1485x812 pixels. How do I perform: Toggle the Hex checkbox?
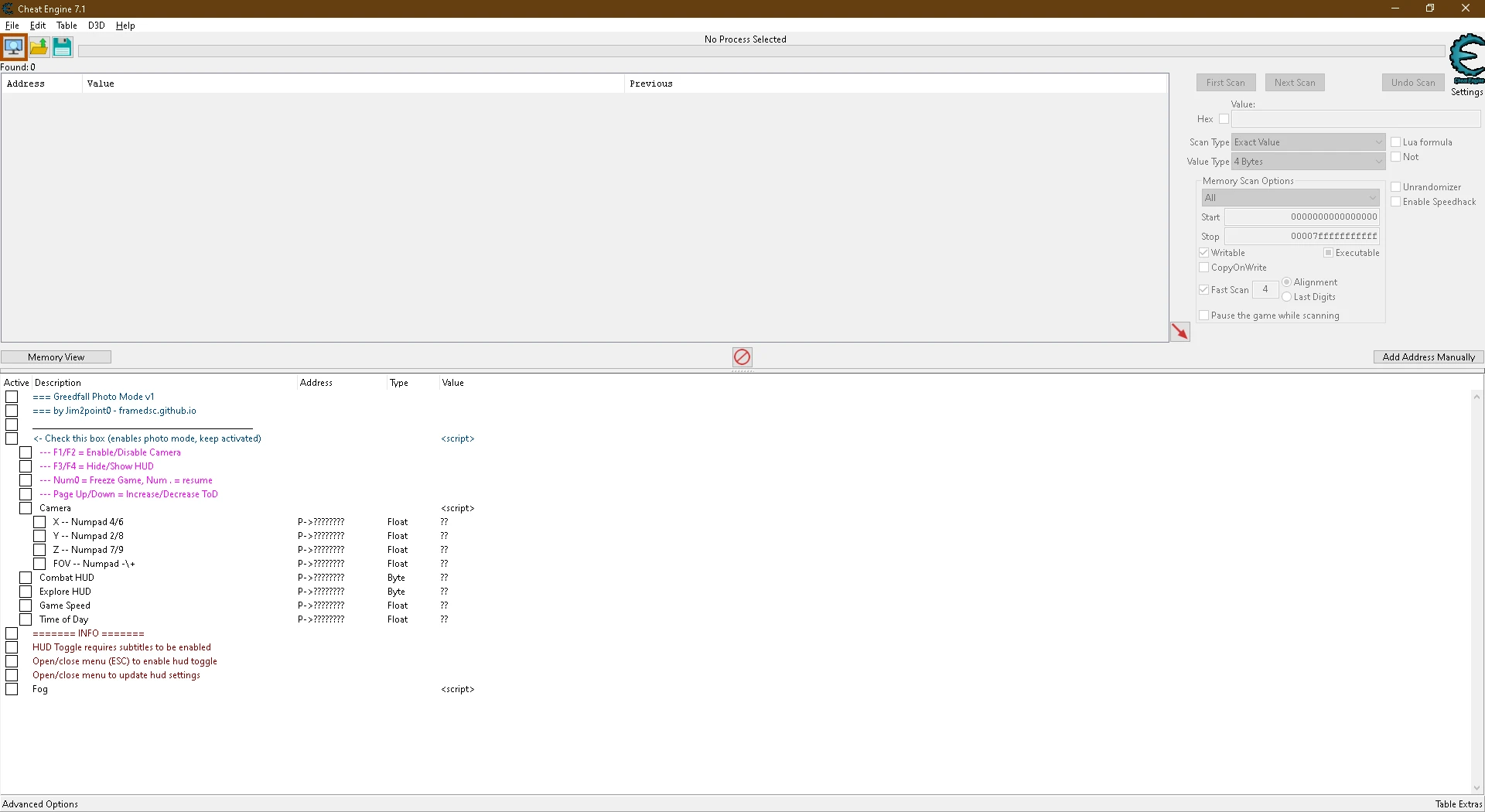click(1224, 119)
